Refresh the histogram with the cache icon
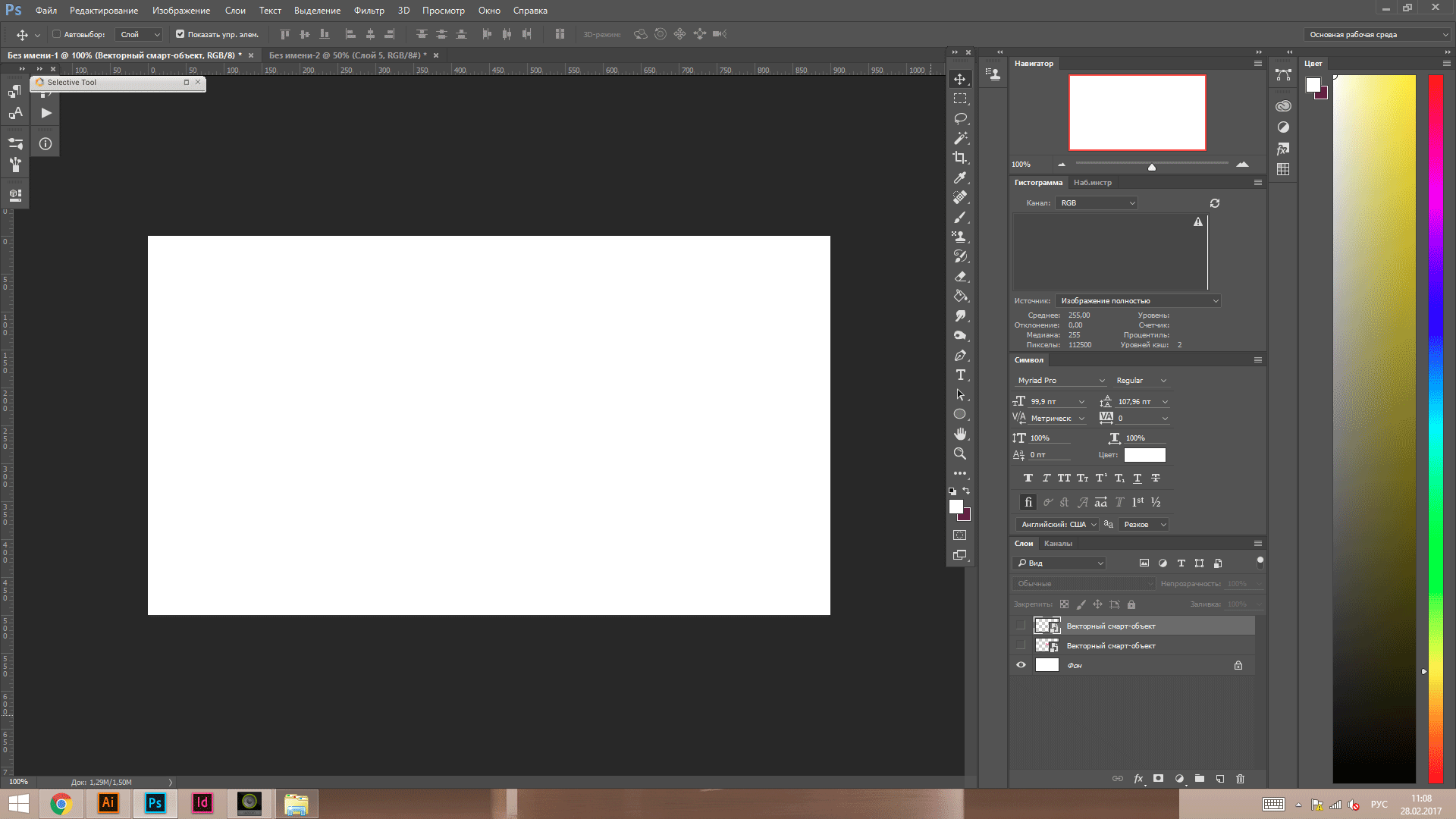Image resolution: width=1456 pixels, height=819 pixels. (x=1215, y=203)
